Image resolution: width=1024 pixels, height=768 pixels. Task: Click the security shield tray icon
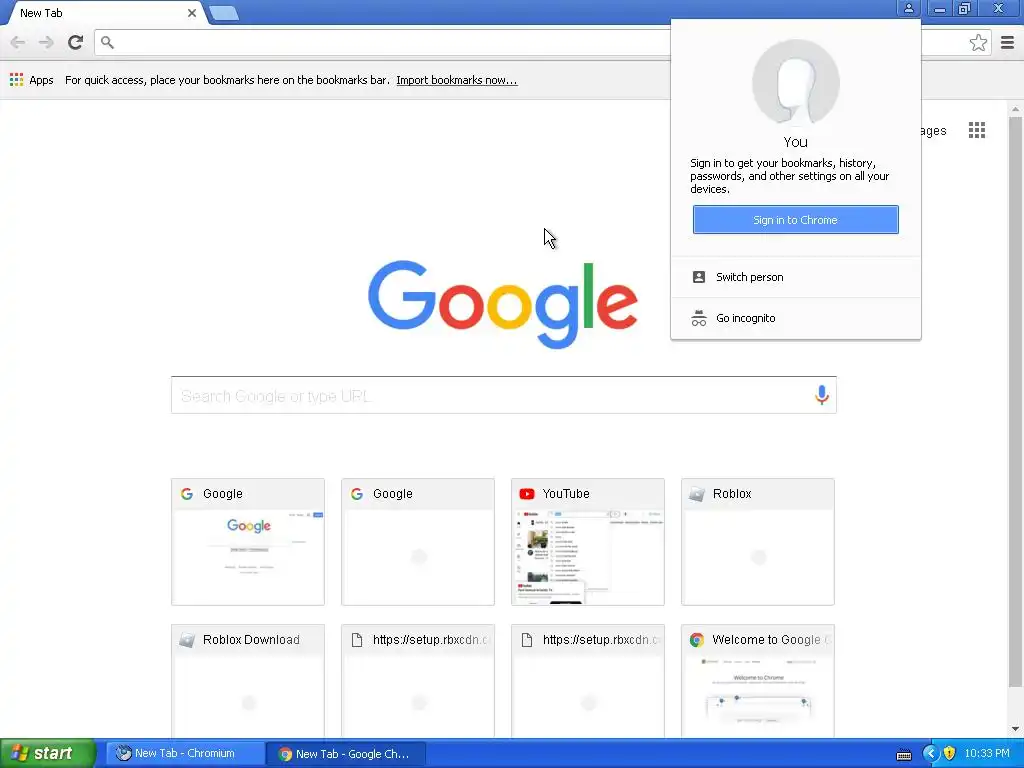pos(949,754)
